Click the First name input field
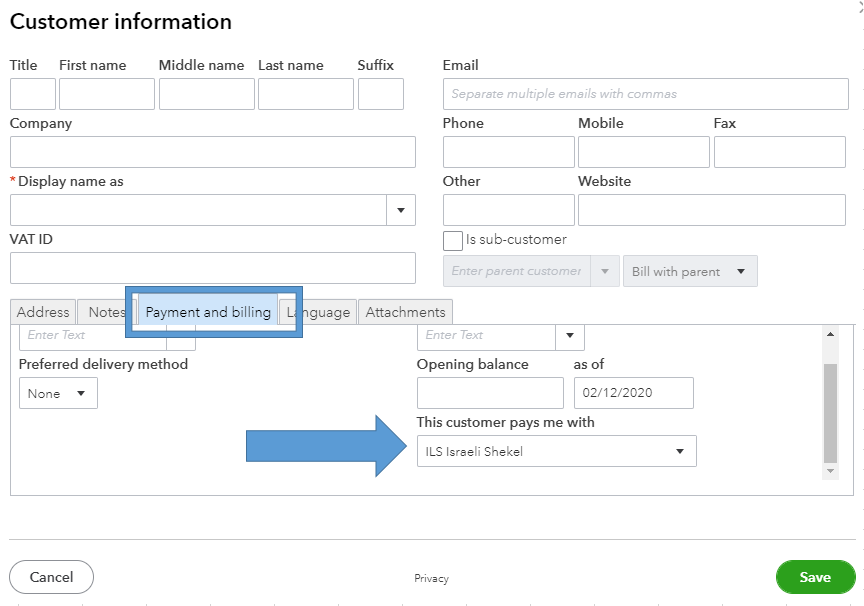Screen dimensions: 864x606 (106, 94)
